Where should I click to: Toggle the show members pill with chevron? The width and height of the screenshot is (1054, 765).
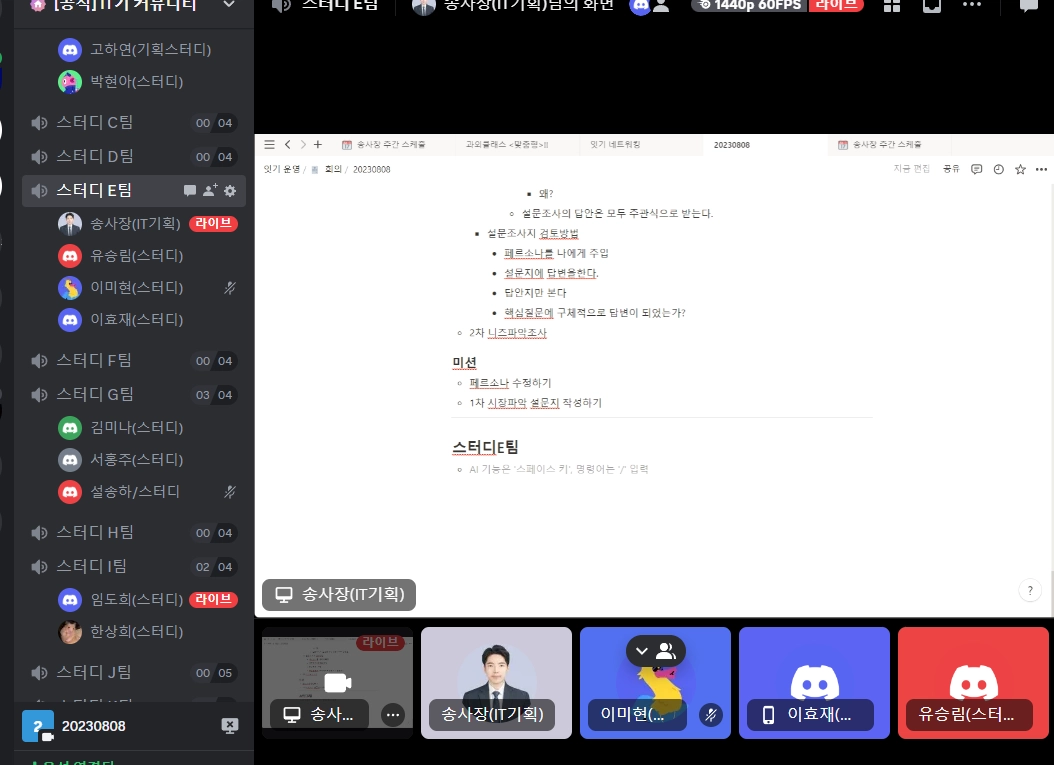pyautogui.click(x=655, y=651)
